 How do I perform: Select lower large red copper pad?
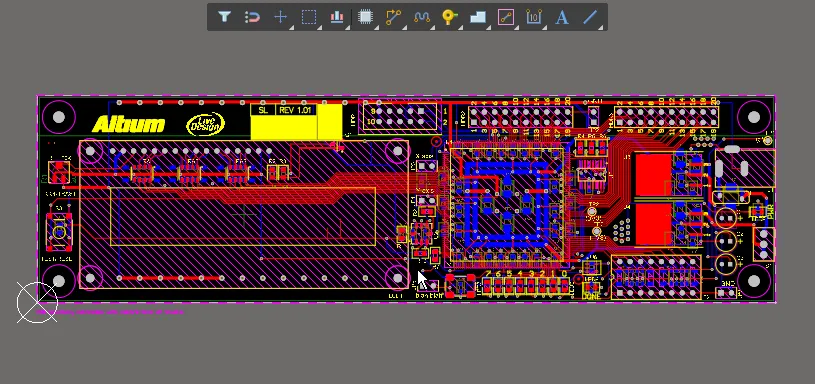pos(653,224)
